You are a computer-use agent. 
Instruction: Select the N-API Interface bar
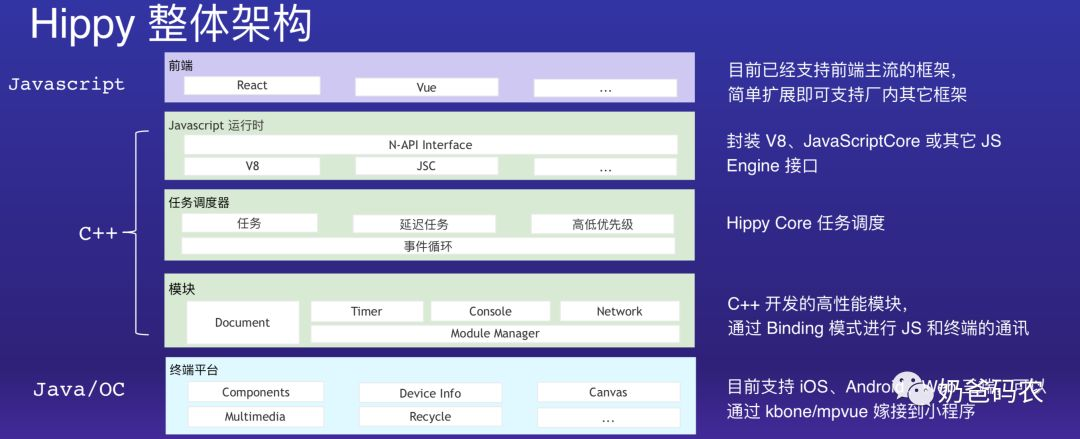[x=430, y=145]
